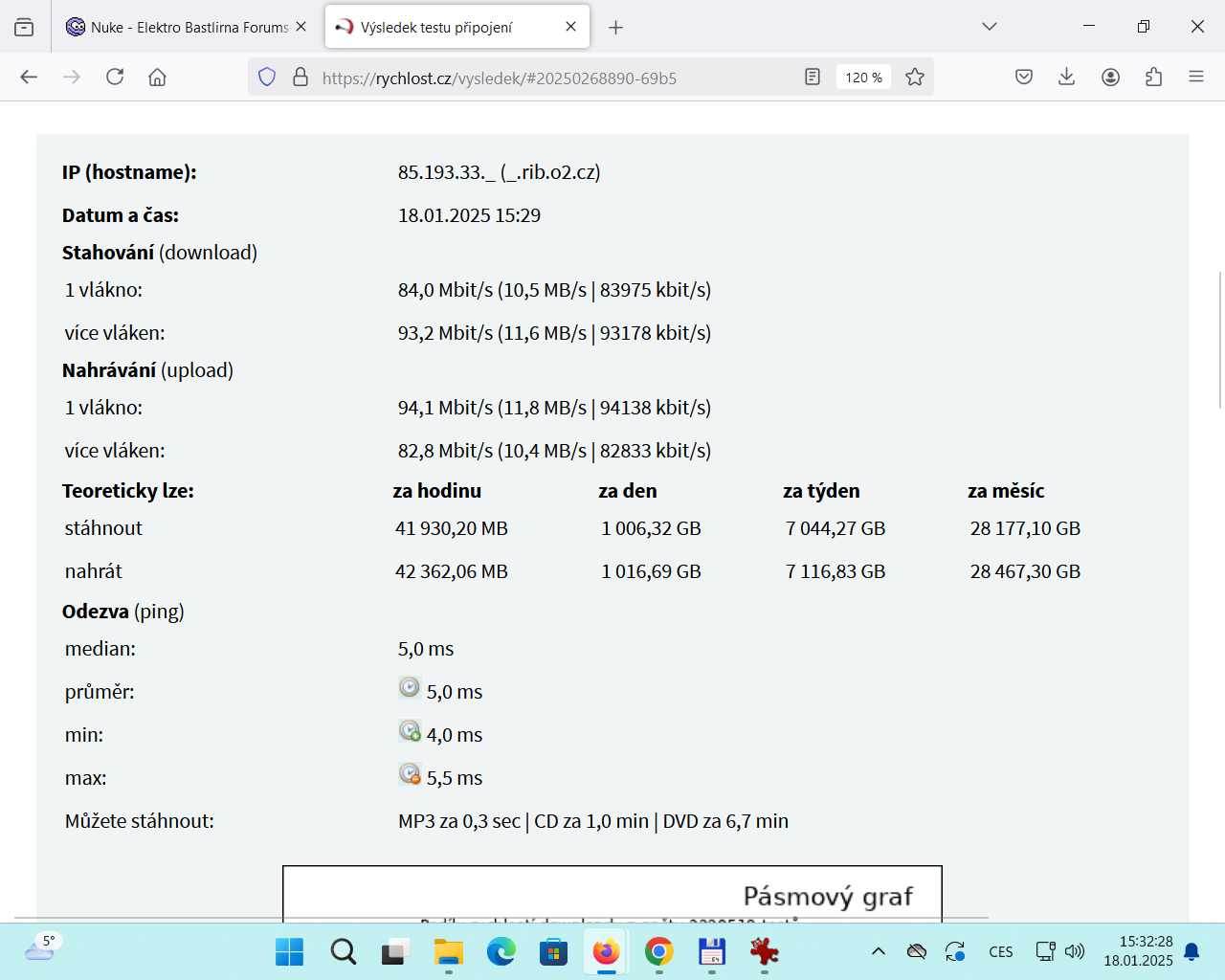Click the tracking protection shield icon

(x=267, y=78)
